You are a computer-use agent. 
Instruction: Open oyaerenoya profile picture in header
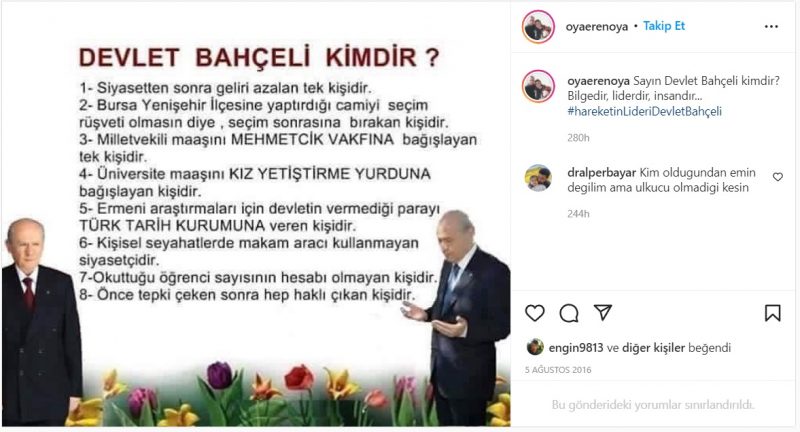(x=538, y=27)
